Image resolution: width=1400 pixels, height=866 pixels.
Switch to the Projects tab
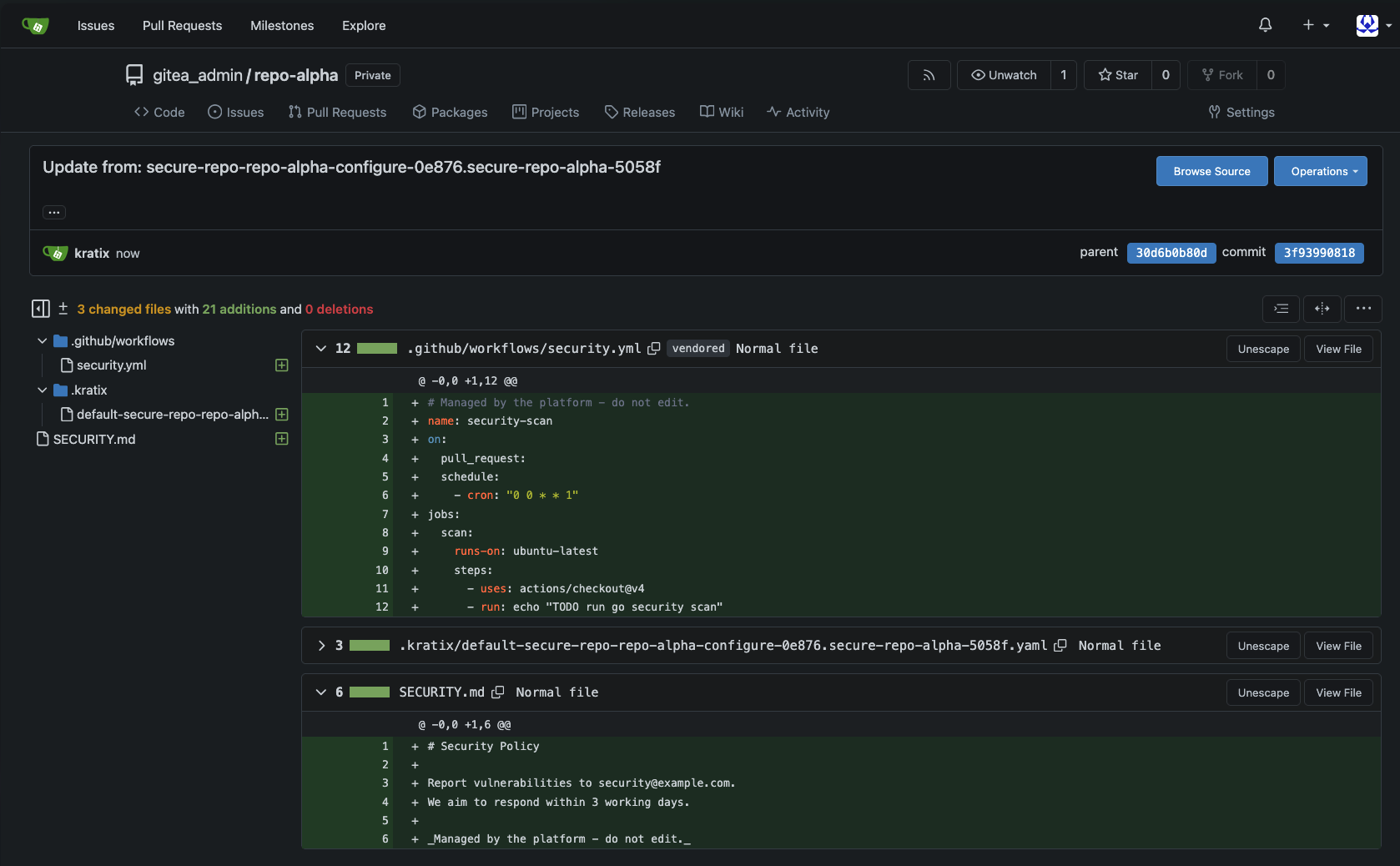click(546, 112)
